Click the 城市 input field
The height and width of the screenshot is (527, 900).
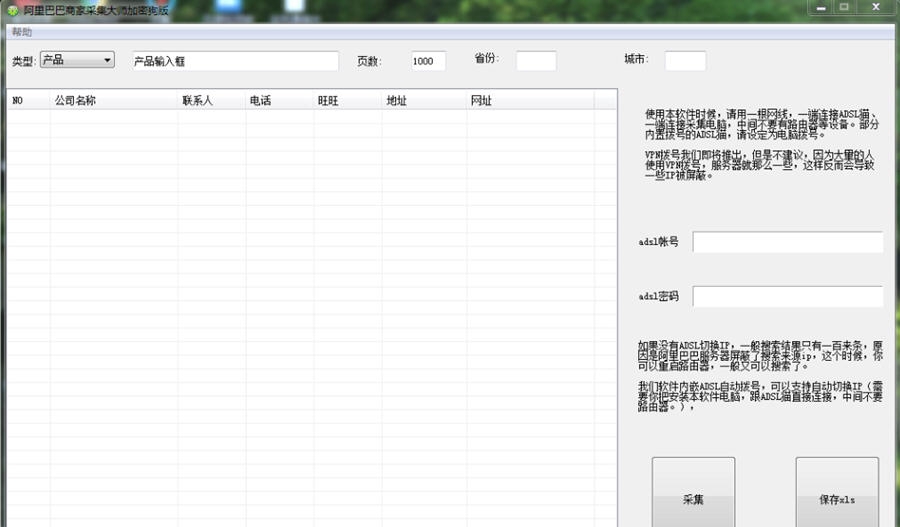click(x=685, y=61)
